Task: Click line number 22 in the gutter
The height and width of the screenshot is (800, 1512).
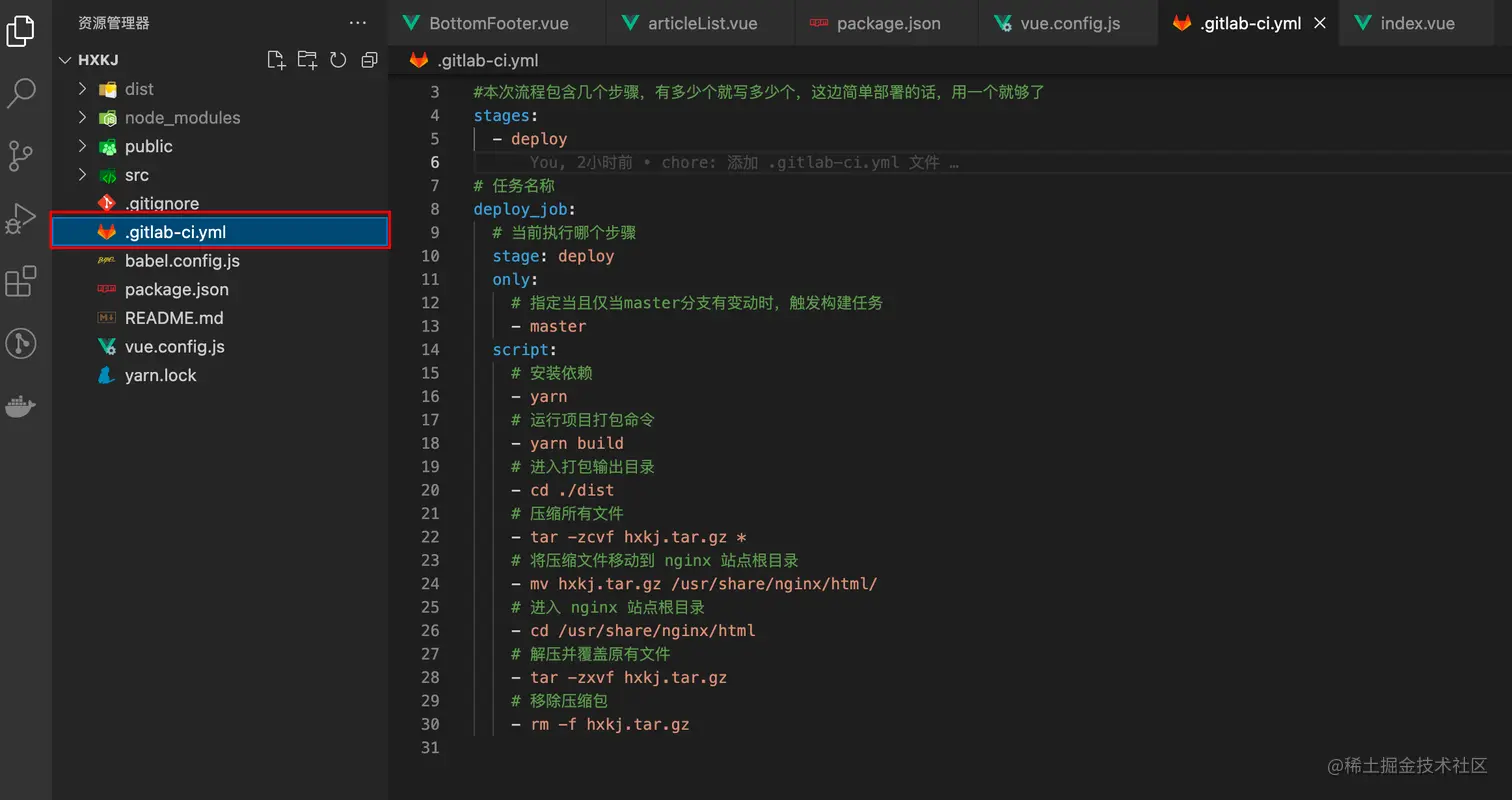Action: tap(430, 537)
